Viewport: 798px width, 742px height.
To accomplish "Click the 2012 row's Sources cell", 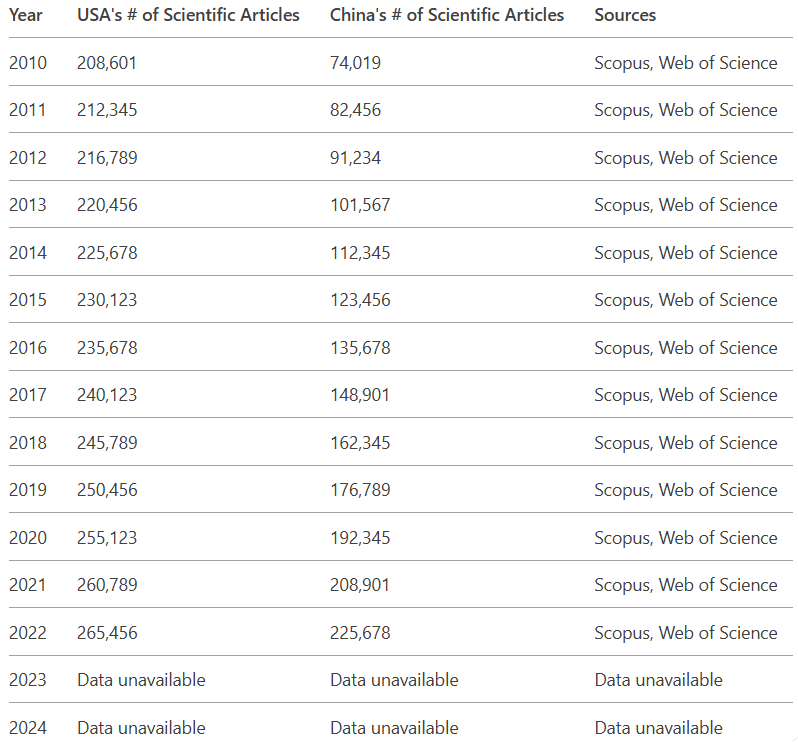I will [x=685, y=158].
